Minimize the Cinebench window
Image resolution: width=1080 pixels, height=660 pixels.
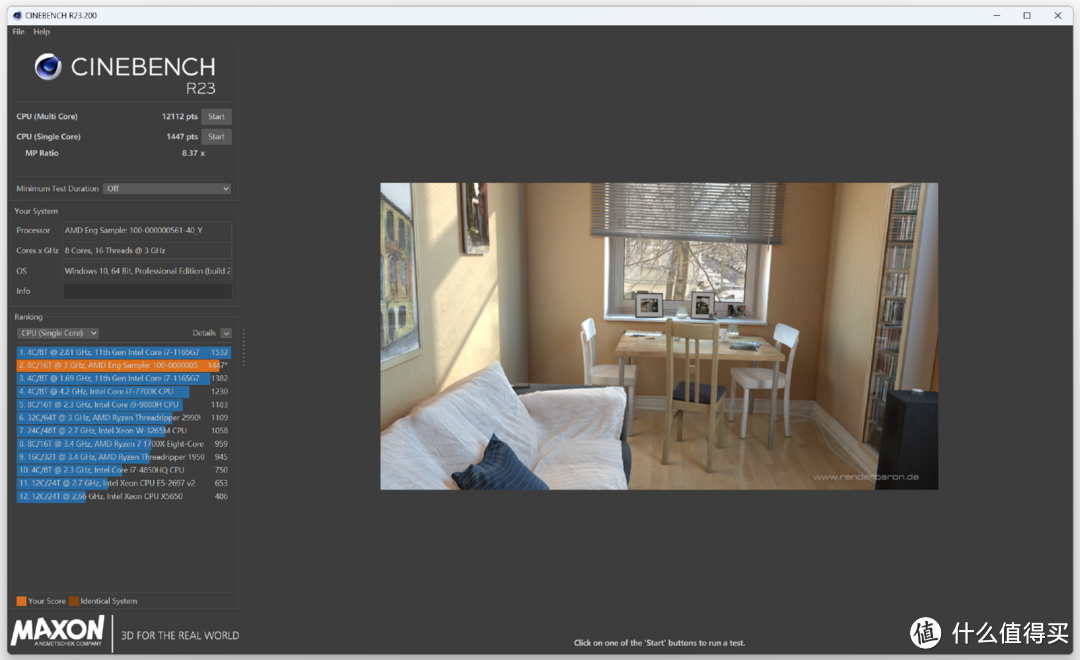[x=996, y=15]
